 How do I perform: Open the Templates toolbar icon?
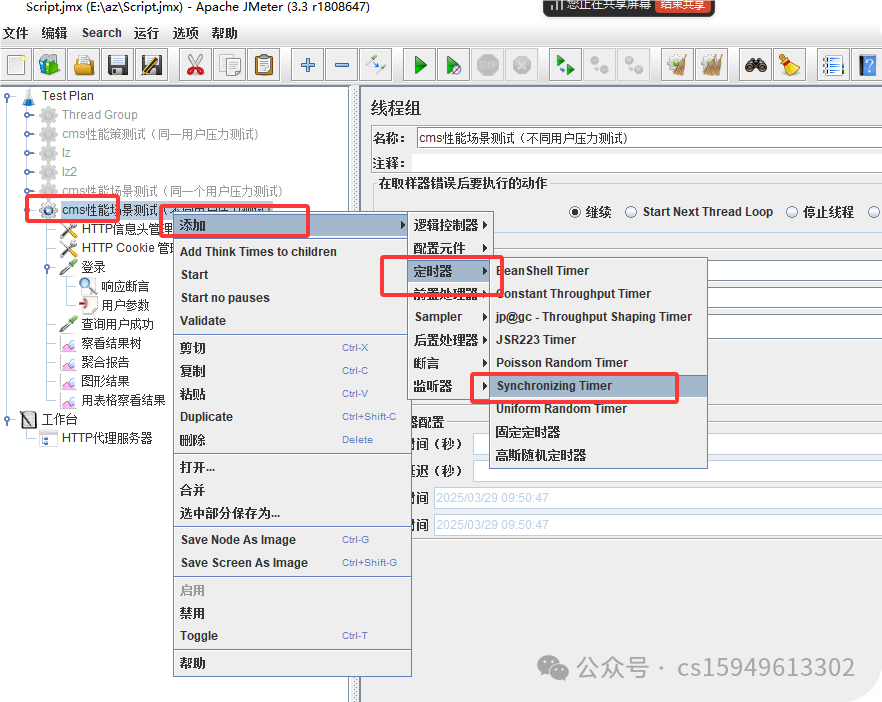pyautogui.click(x=50, y=65)
